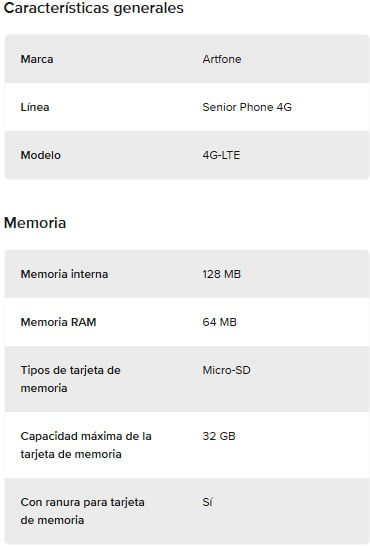The image size is (370, 546).
Task: Click the 32 GB value
Action: point(219,436)
